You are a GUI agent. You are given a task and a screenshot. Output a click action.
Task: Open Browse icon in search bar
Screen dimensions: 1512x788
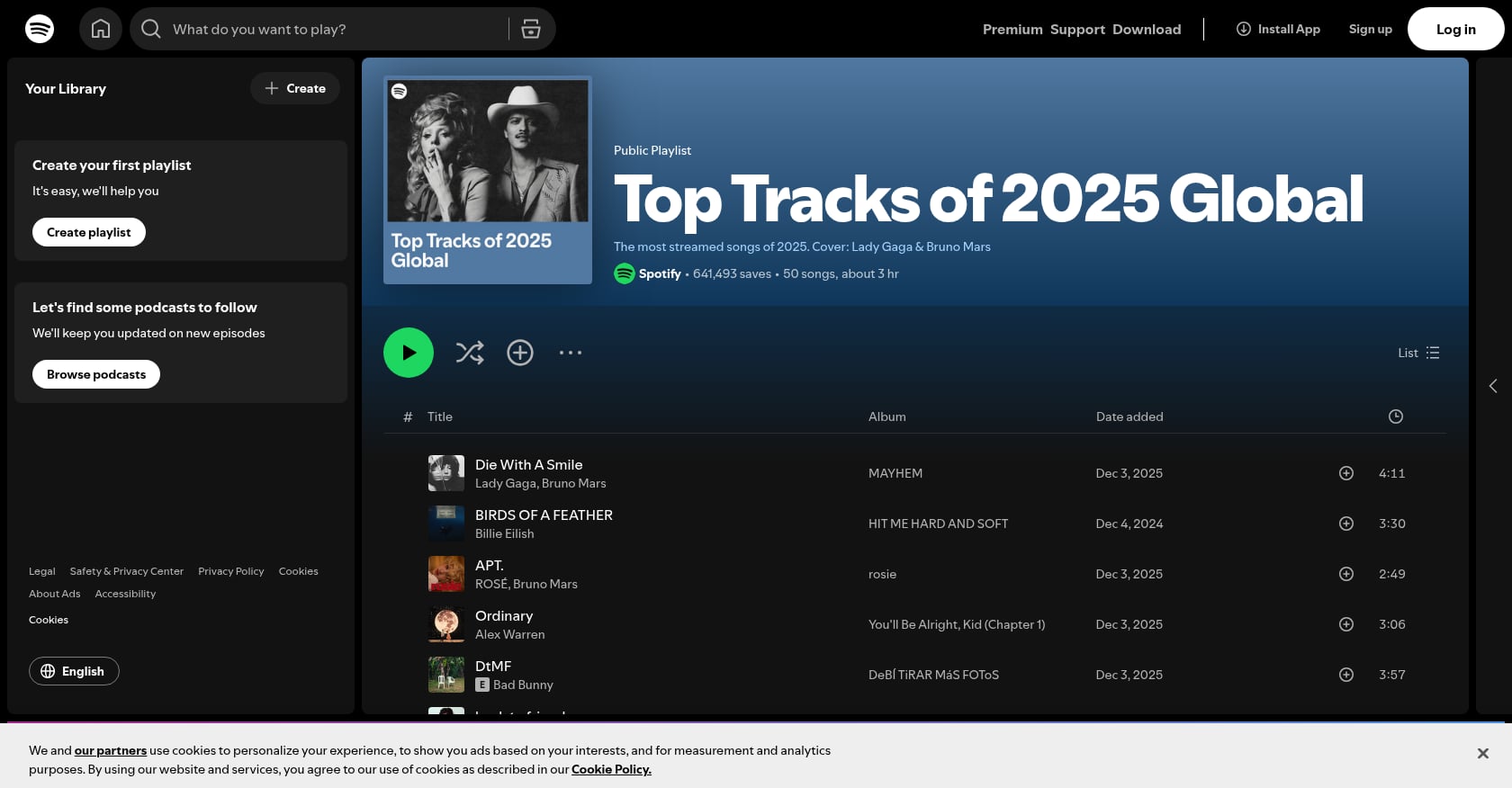point(531,29)
